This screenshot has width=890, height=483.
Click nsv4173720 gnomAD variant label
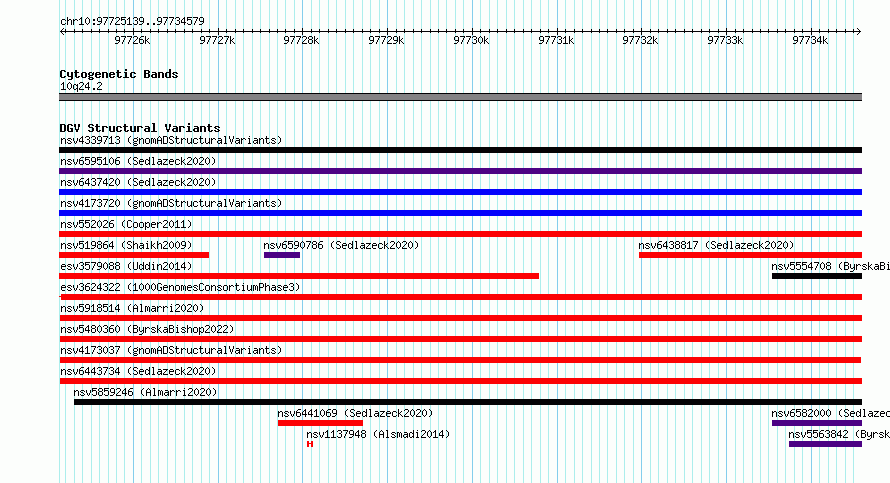[171, 203]
